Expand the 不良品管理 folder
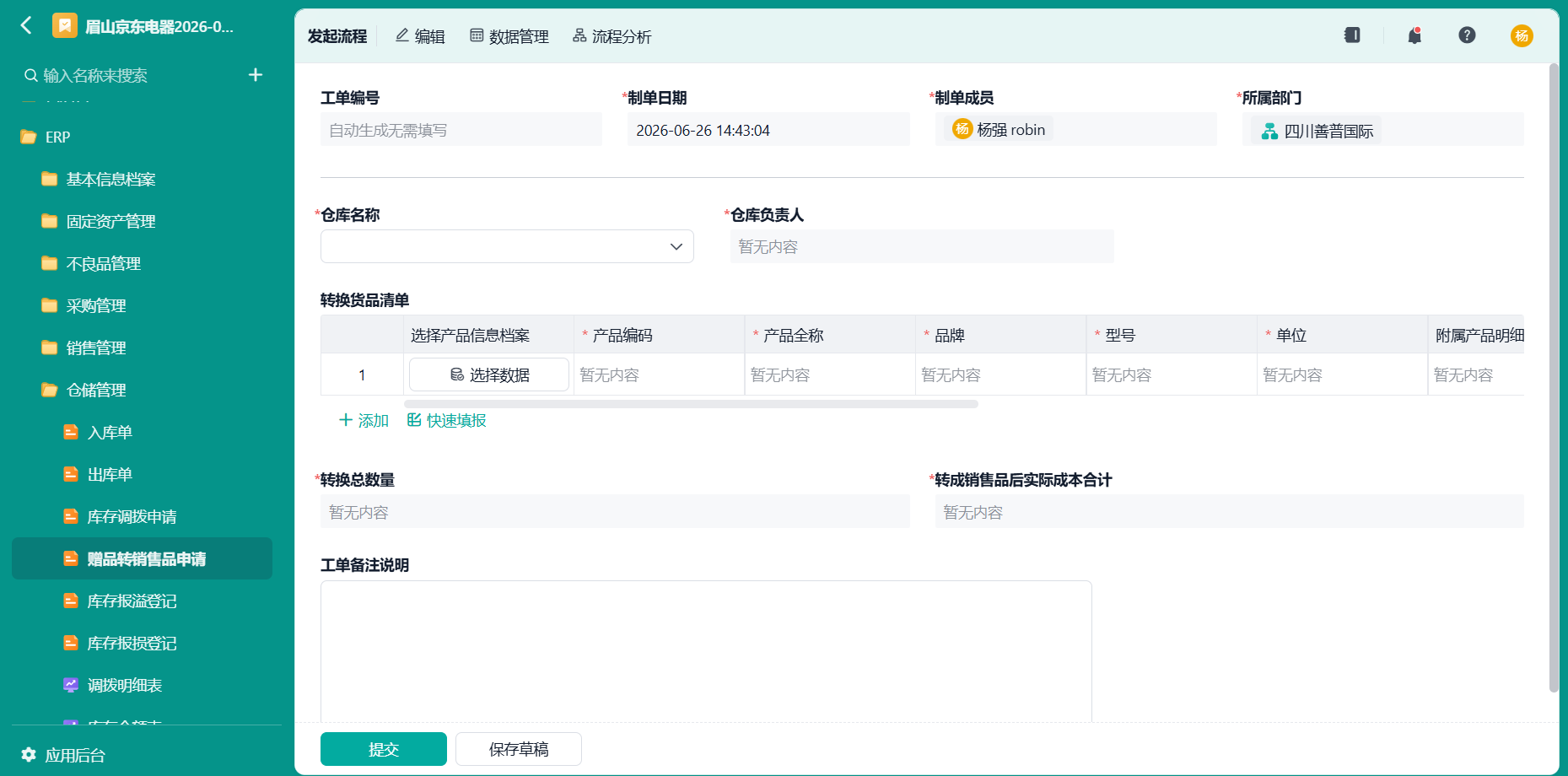The image size is (1568, 776). (x=142, y=263)
